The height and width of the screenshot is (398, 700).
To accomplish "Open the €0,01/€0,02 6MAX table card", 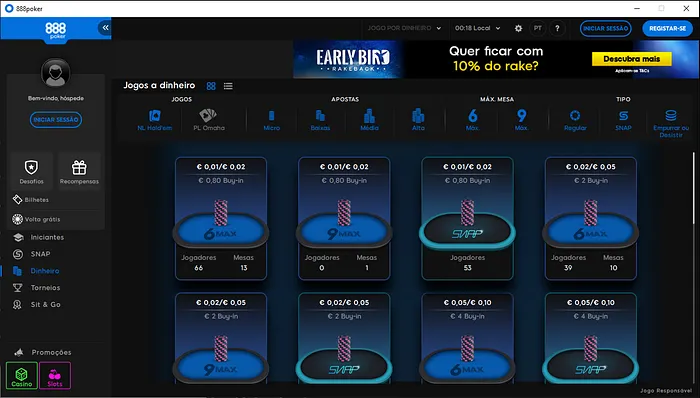I will pyautogui.click(x=221, y=218).
